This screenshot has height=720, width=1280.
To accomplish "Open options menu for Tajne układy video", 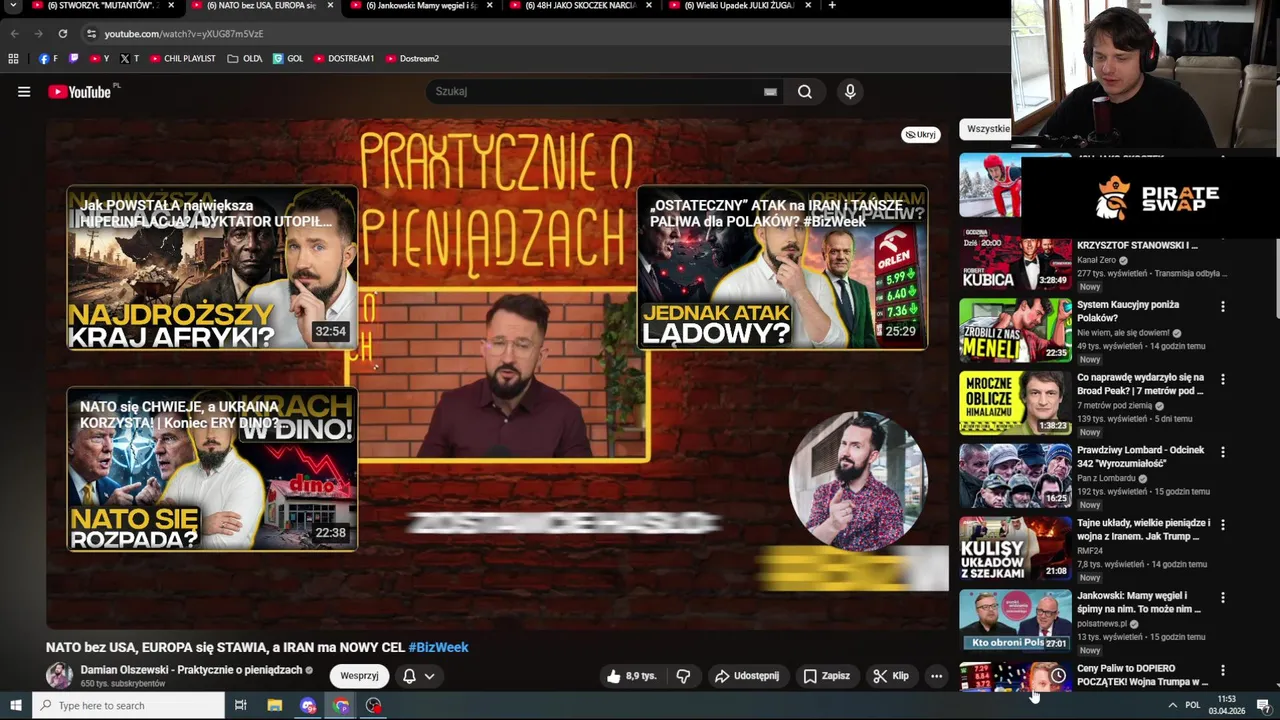I will click(x=1222, y=525).
